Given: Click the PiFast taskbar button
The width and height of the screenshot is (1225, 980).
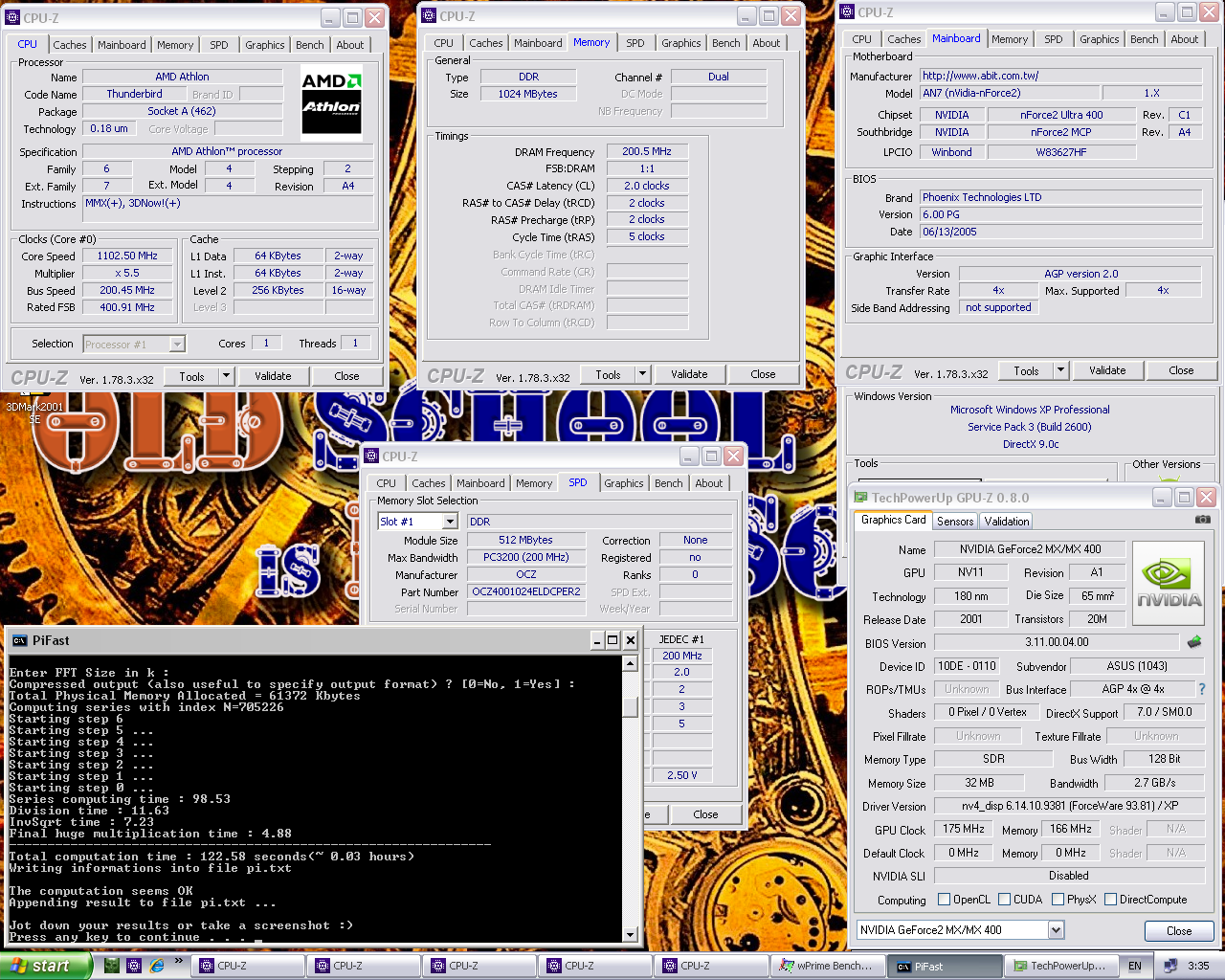Looking at the screenshot, I should pyautogui.click(x=943, y=966).
